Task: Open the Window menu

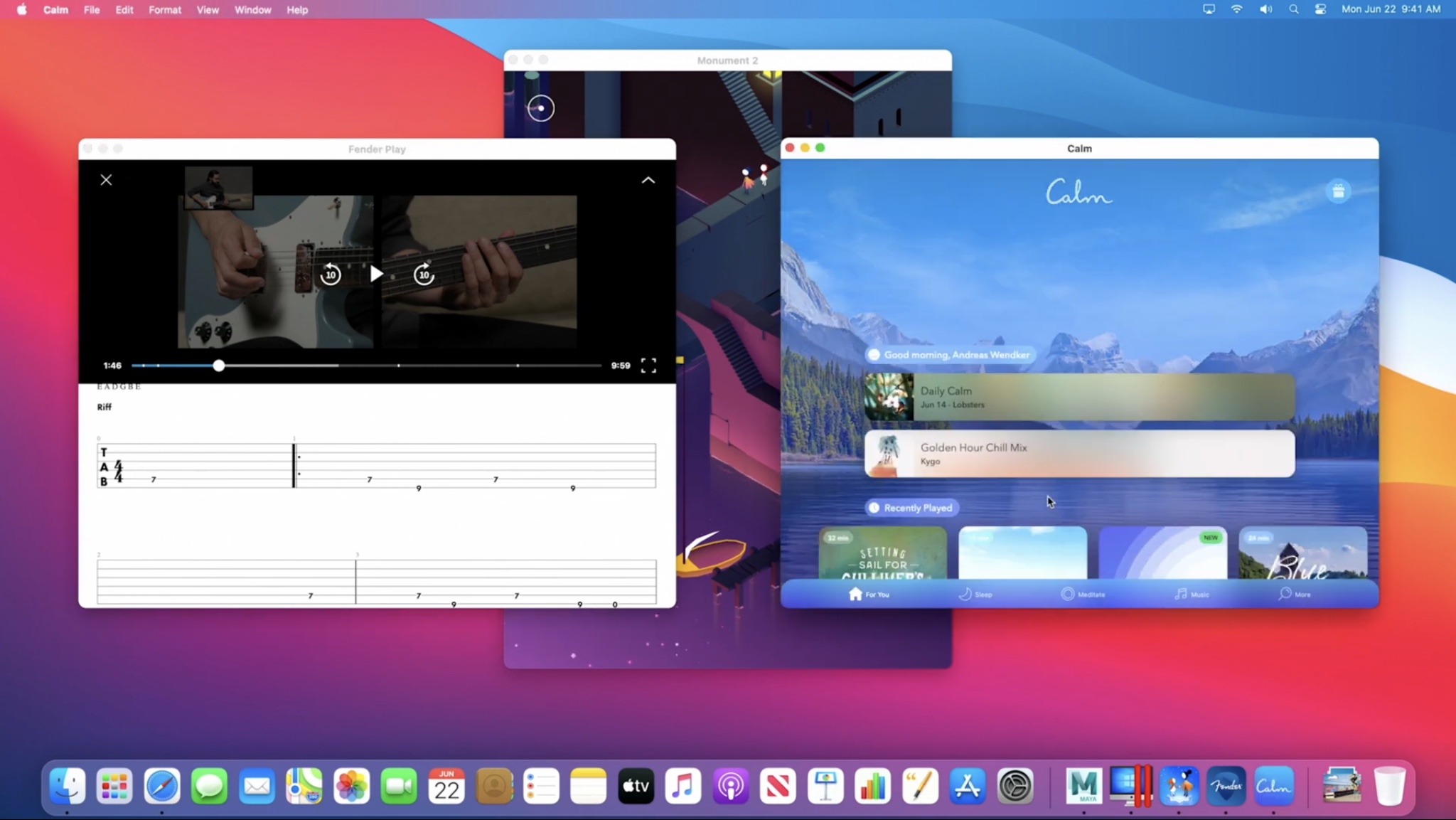Action: [x=252, y=10]
